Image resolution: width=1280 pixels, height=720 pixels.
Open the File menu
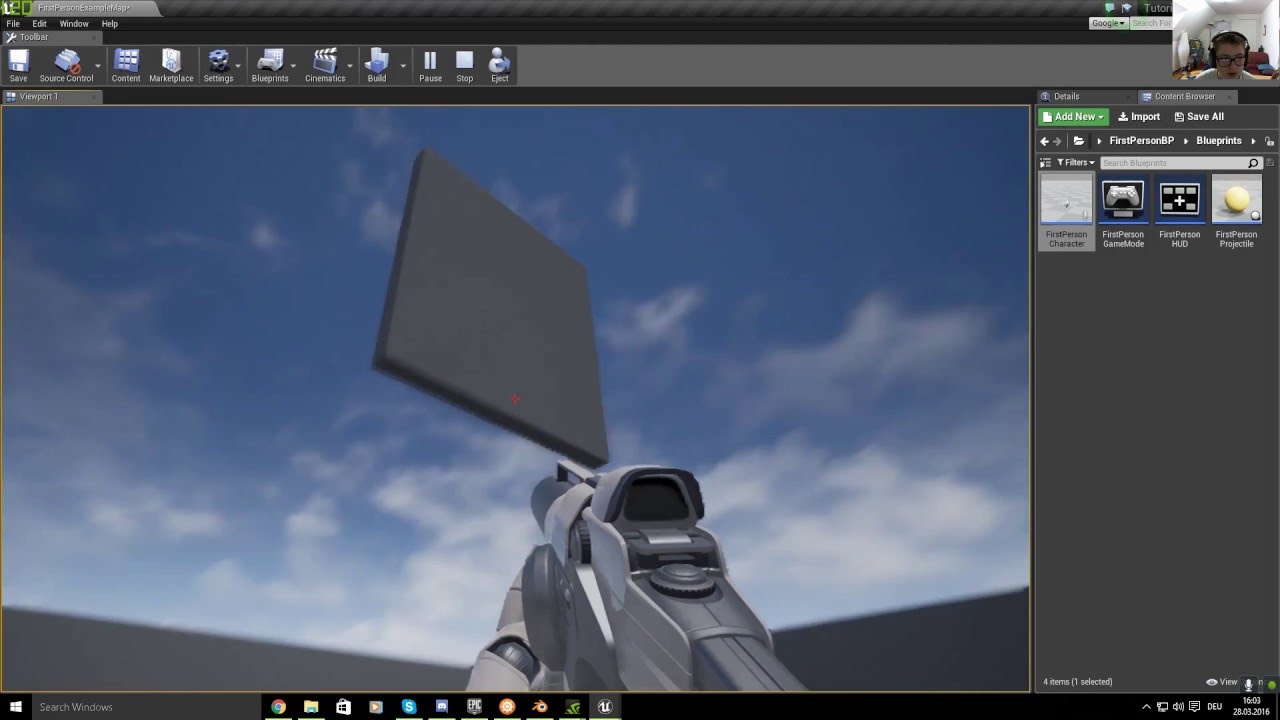click(x=13, y=23)
